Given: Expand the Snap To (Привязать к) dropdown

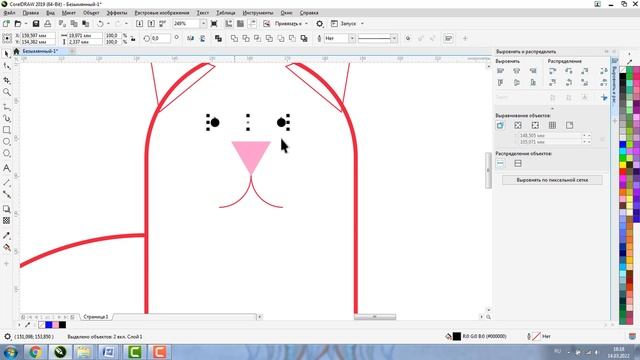Looking at the screenshot, I should [x=307, y=24].
